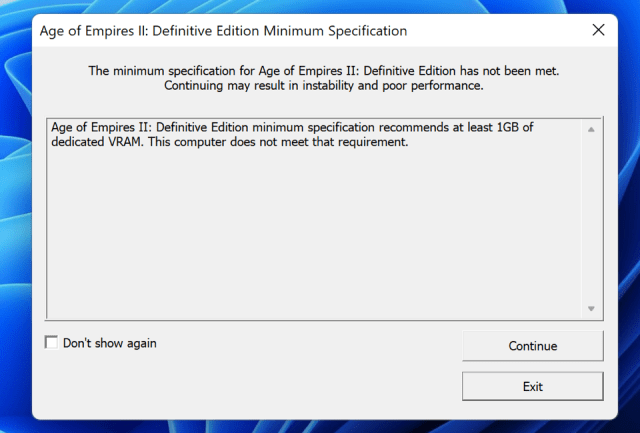Click the "Don't show again" label text

pos(109,343)
